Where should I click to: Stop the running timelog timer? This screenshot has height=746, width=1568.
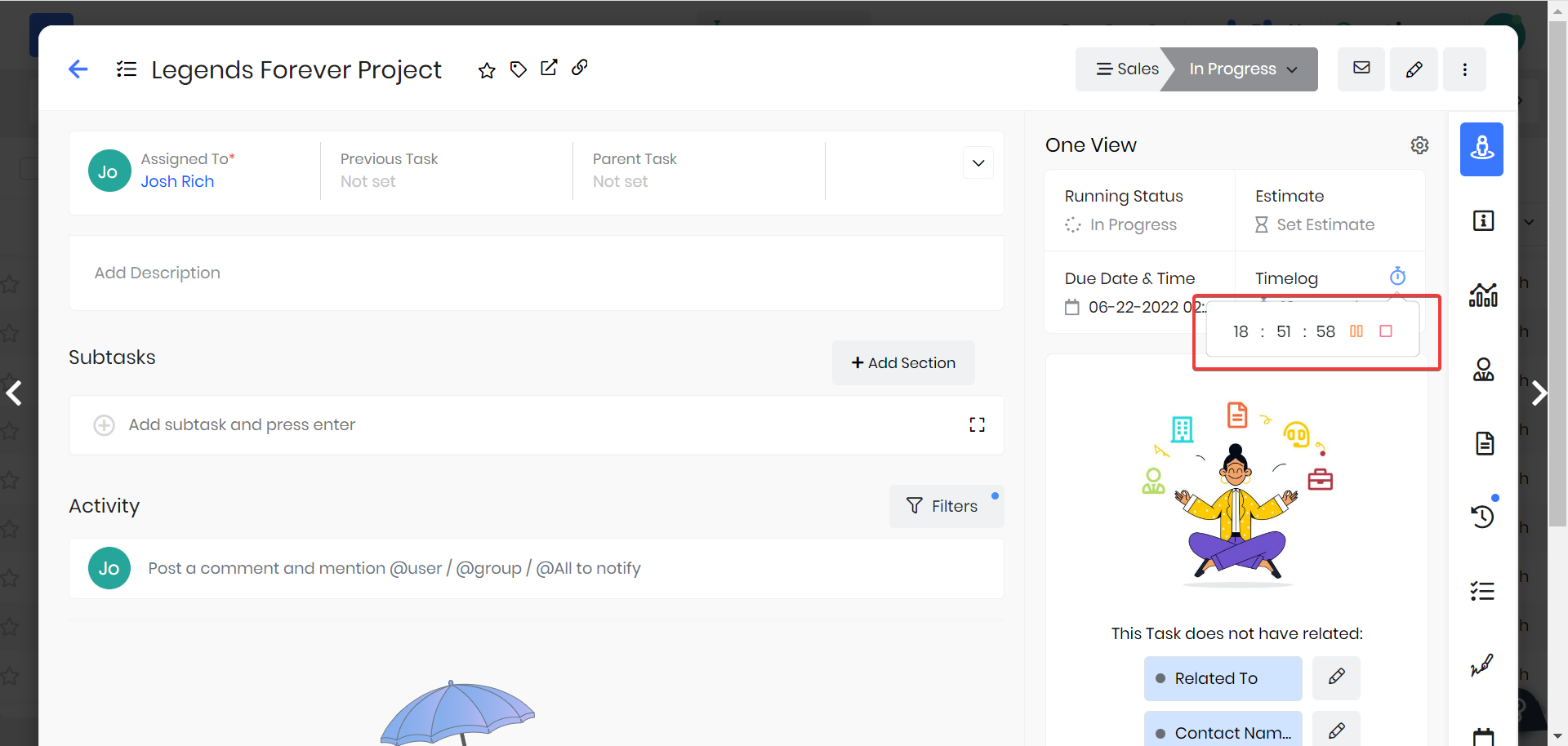pos(1386,331)
